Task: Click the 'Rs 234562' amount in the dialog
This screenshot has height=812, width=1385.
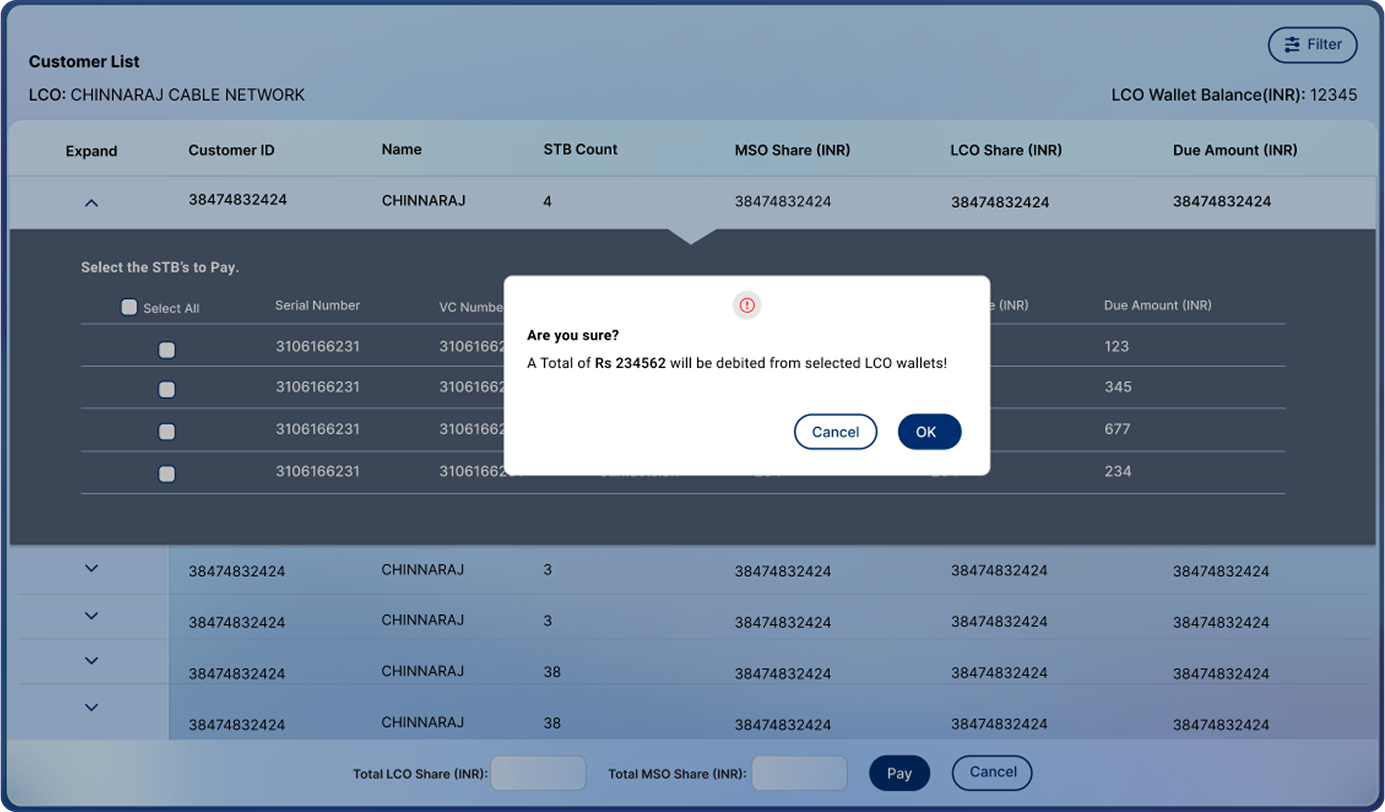Action: pyautogui.click(x=630, y=363)
